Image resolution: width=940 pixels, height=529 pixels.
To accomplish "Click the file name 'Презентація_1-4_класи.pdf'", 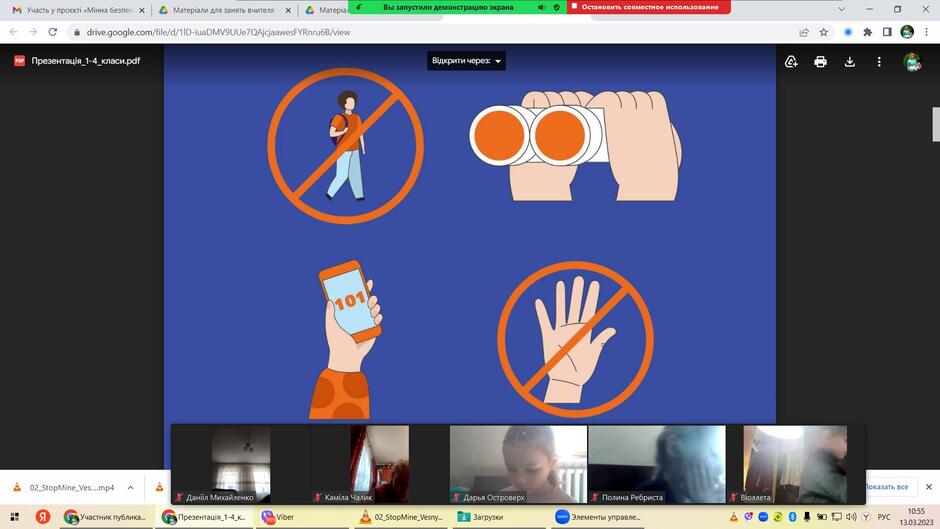I will [86, 61].
